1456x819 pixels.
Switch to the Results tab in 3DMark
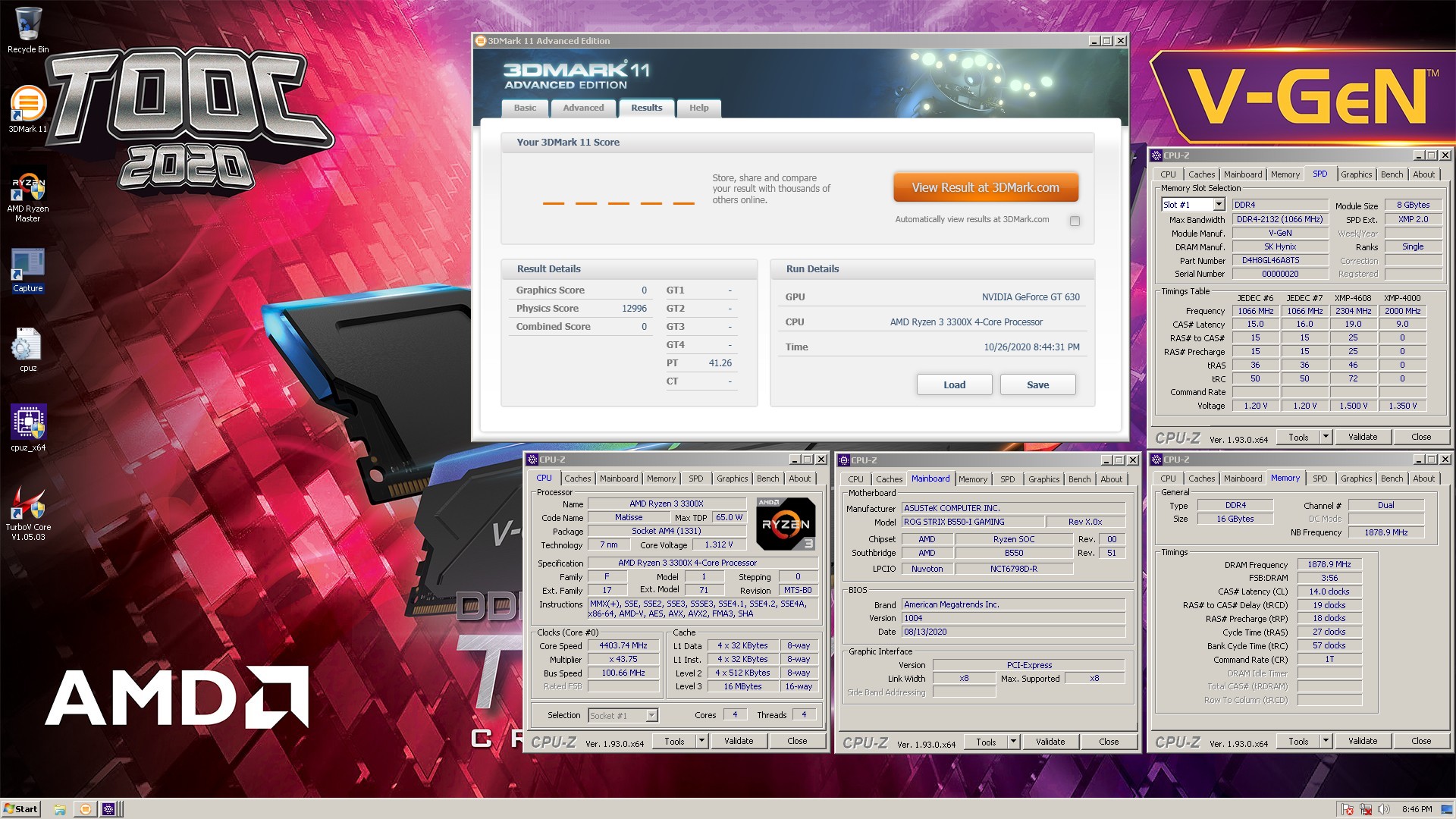[646, 108]
